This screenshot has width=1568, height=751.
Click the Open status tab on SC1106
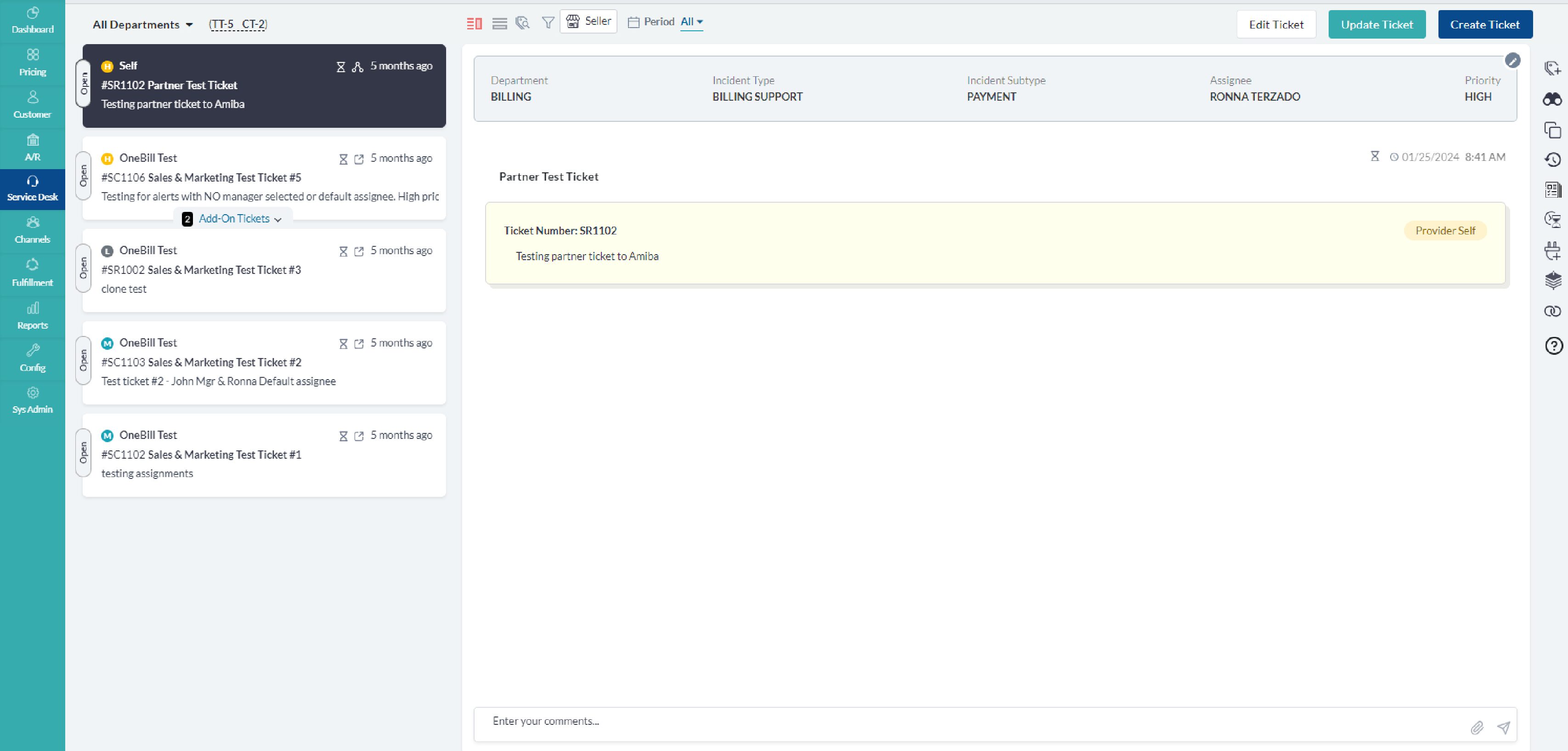click(84, 176)
